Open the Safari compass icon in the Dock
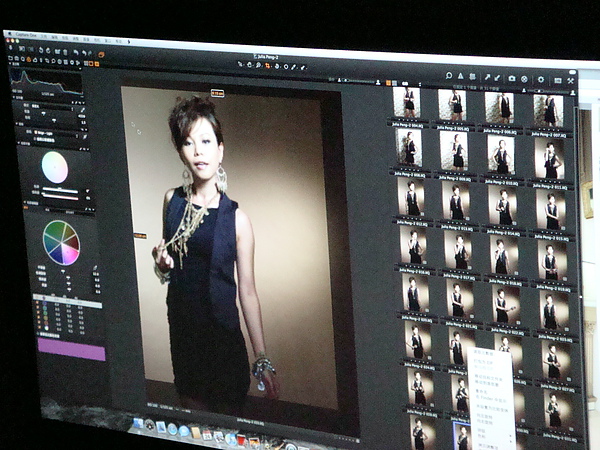 click(x=172, y=429)
